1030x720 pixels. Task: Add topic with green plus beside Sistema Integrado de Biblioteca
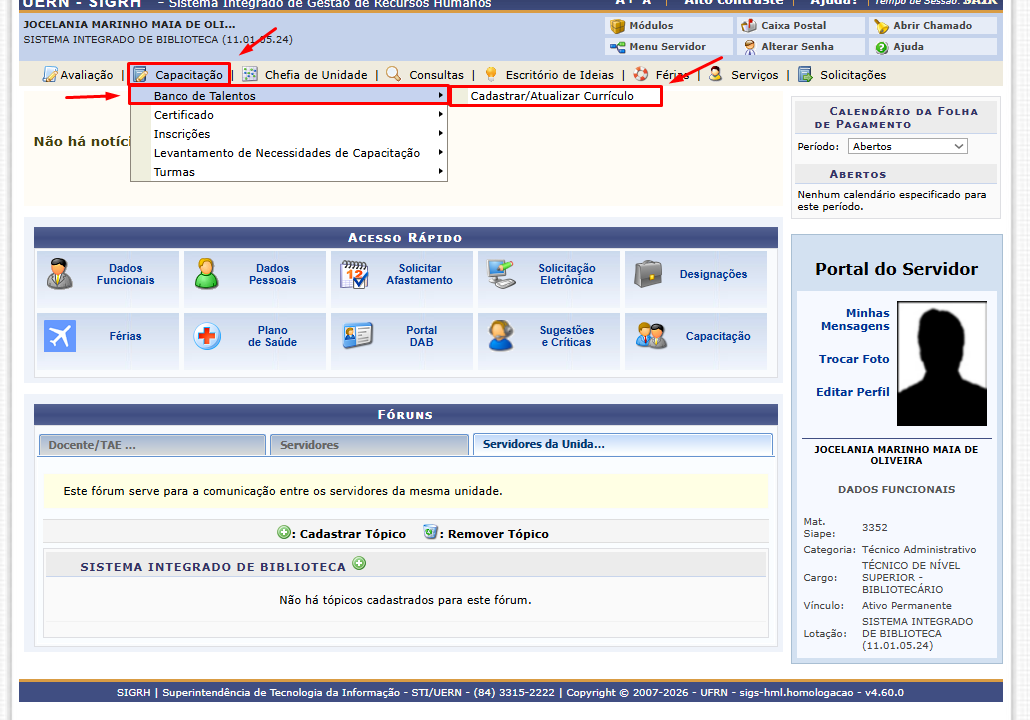click(359, 563)
